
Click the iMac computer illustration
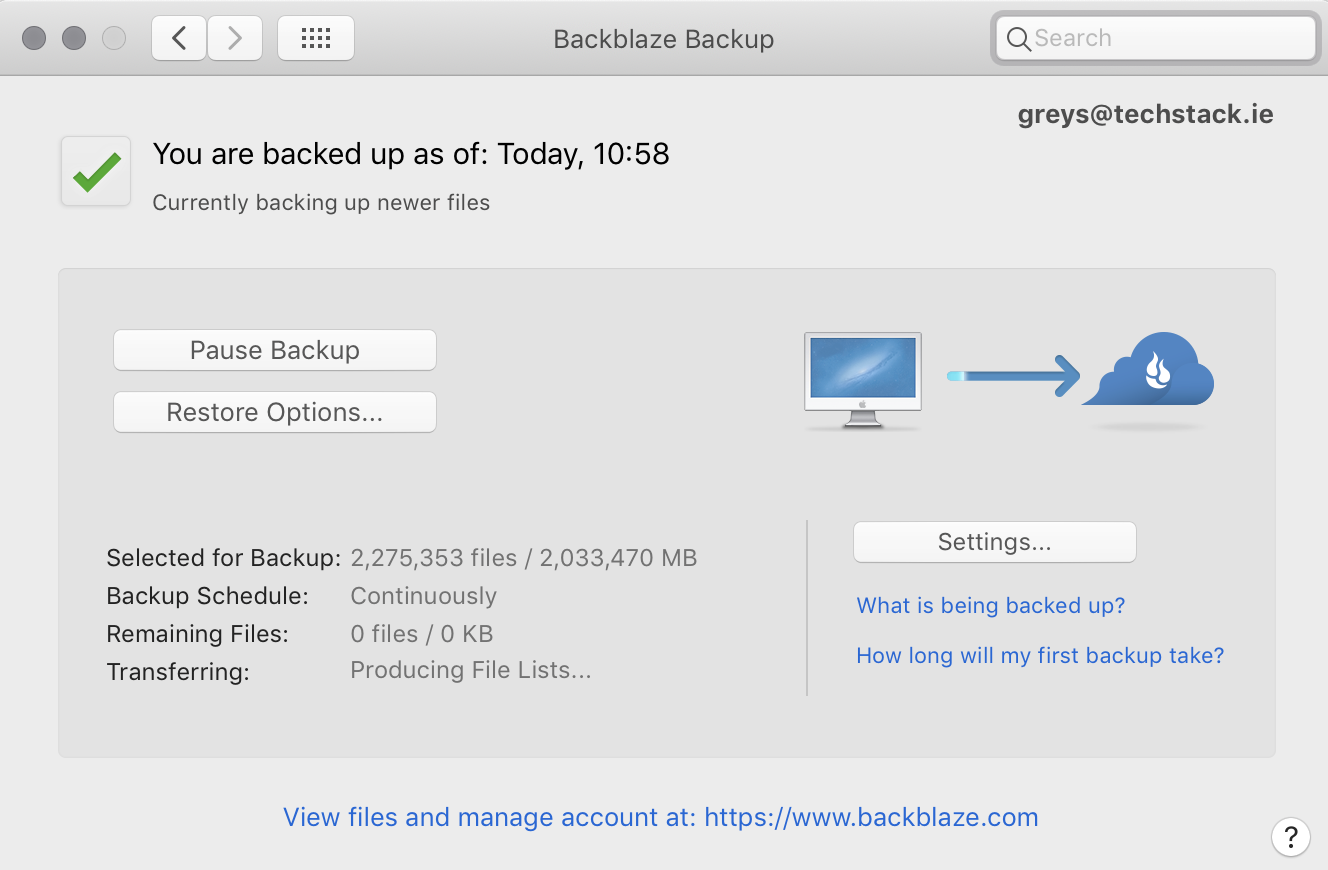click(863, 381)
